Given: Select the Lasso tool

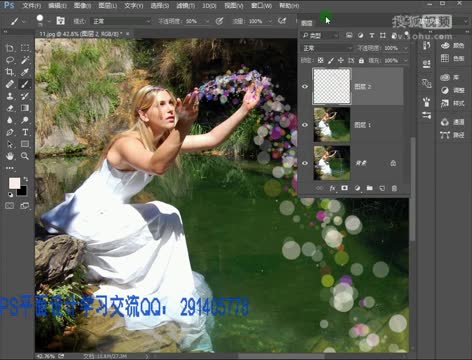Looking at the screenshot, I should pyautogui.click(x=10, y=60).
